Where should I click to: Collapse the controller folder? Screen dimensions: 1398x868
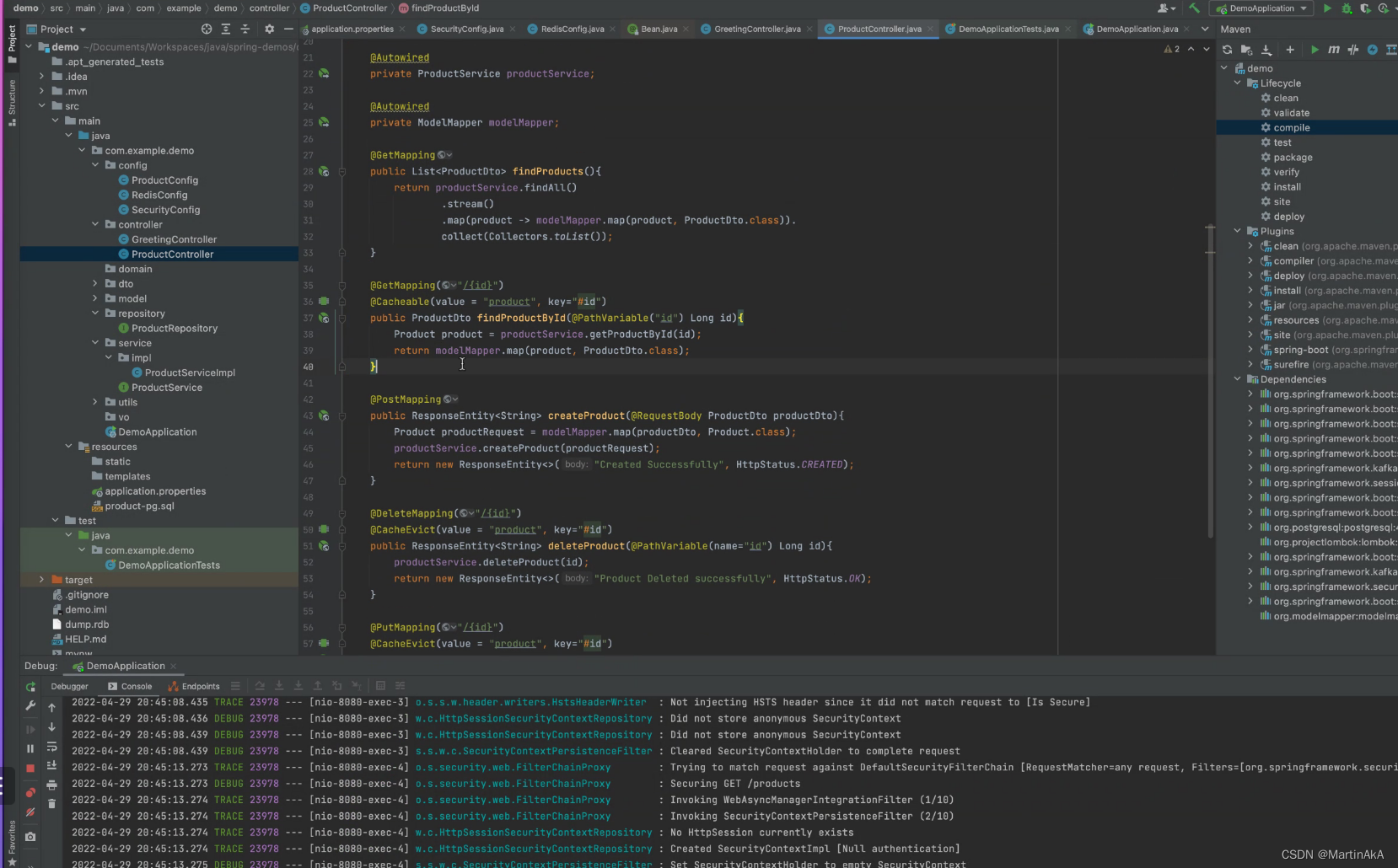(x=95, y=225)
